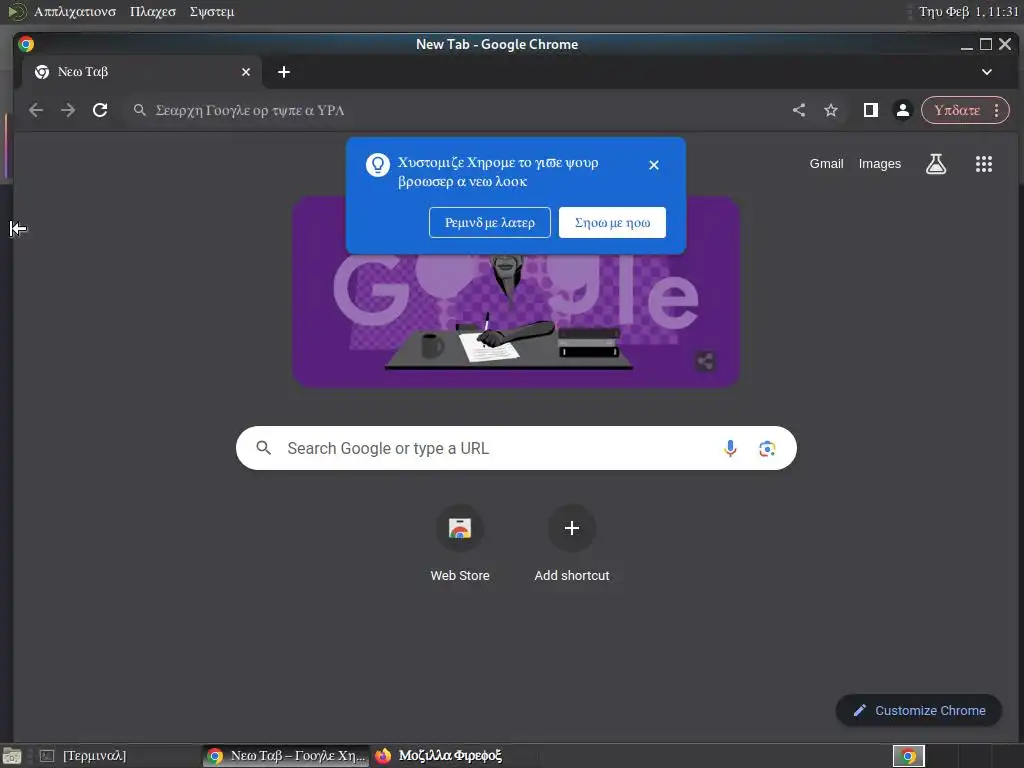Screen dimensions: 1024x768
Task: Share the Google doodle
Action: [705, 361]
